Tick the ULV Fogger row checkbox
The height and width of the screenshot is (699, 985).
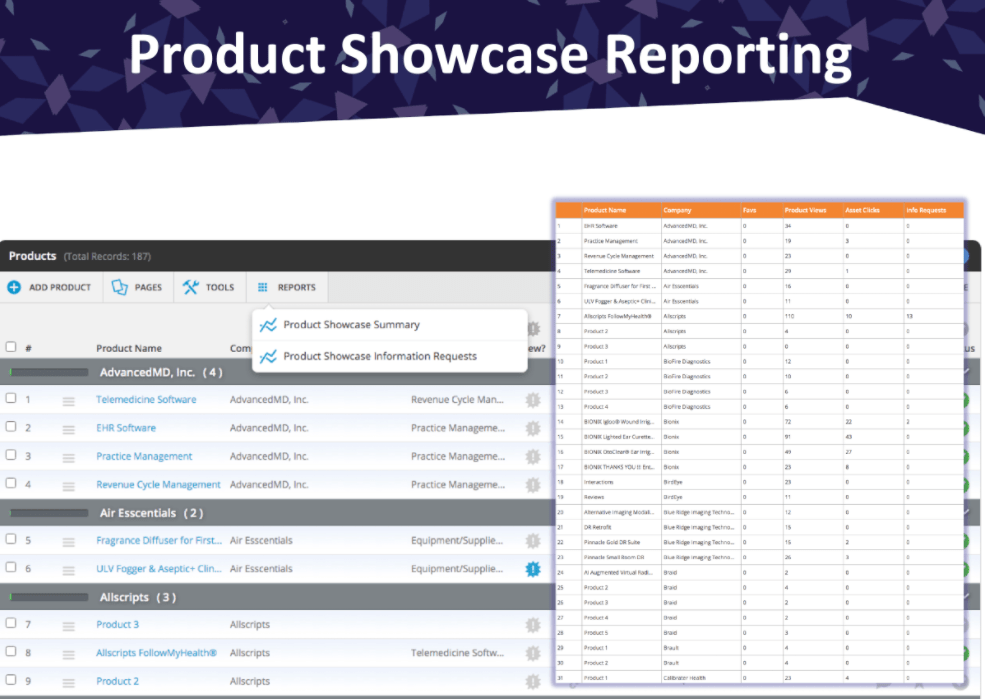point(11,567)
